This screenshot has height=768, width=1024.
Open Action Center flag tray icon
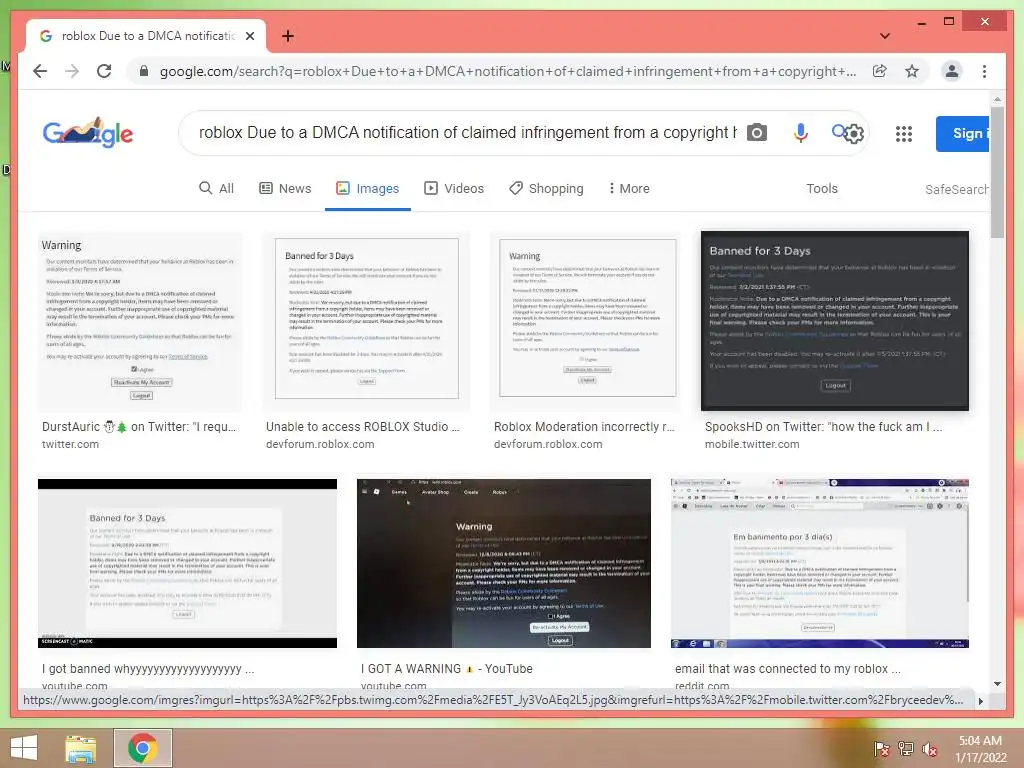point(882,749)
